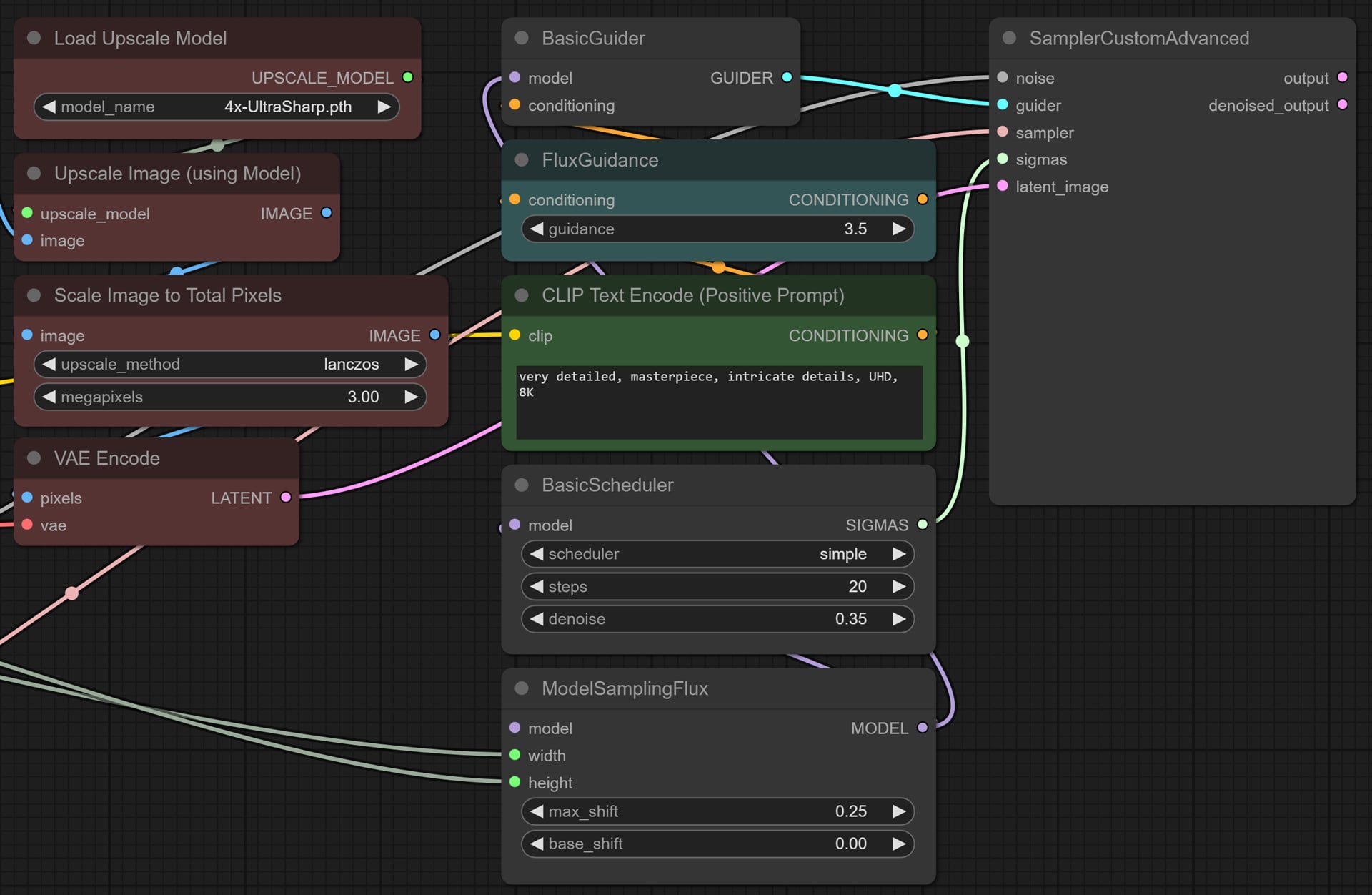Decrease base_shift with left arrow

coord(537,844)
